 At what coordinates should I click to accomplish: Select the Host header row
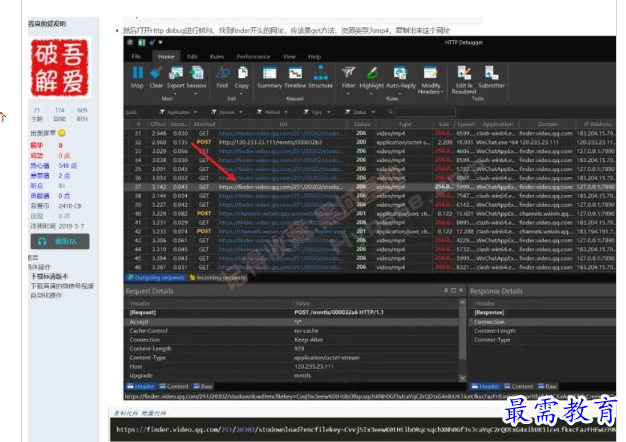292,367
